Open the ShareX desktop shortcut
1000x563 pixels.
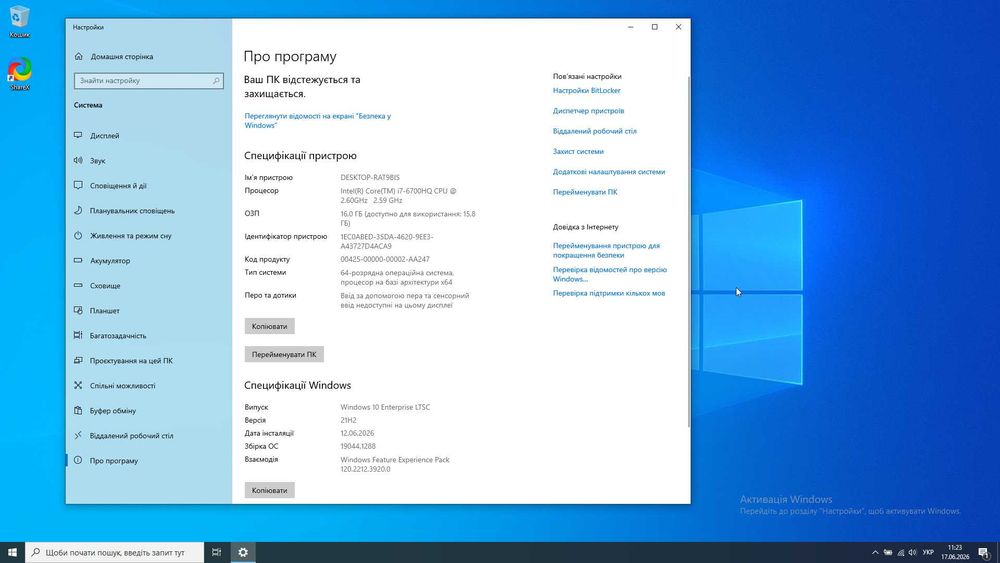(19, 74)
